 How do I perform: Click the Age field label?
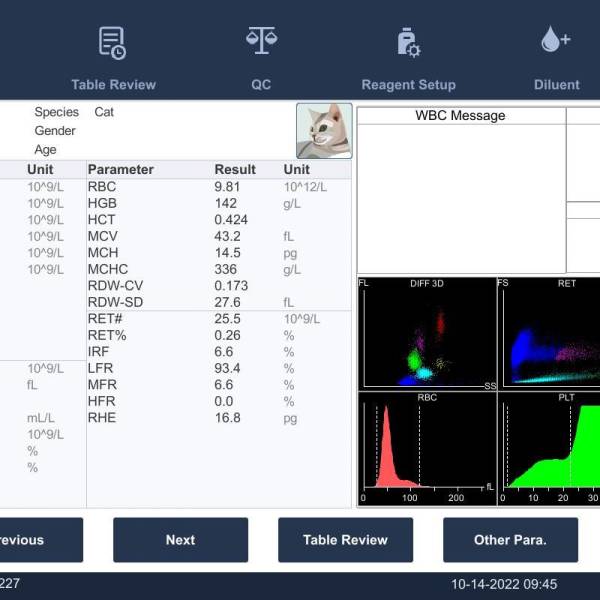(x=45, y=150)
